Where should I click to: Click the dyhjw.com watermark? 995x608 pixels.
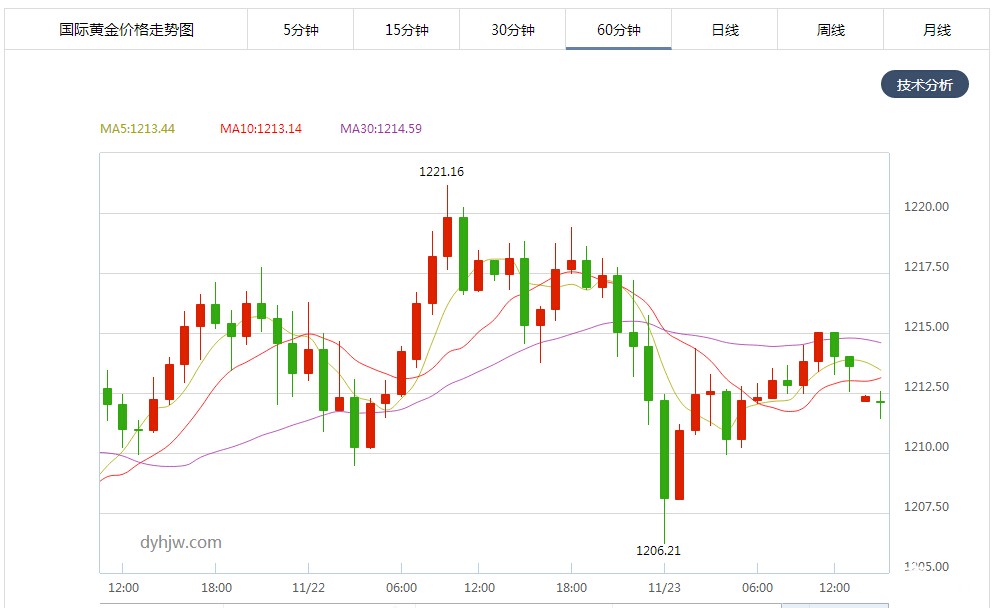(180, 543)
